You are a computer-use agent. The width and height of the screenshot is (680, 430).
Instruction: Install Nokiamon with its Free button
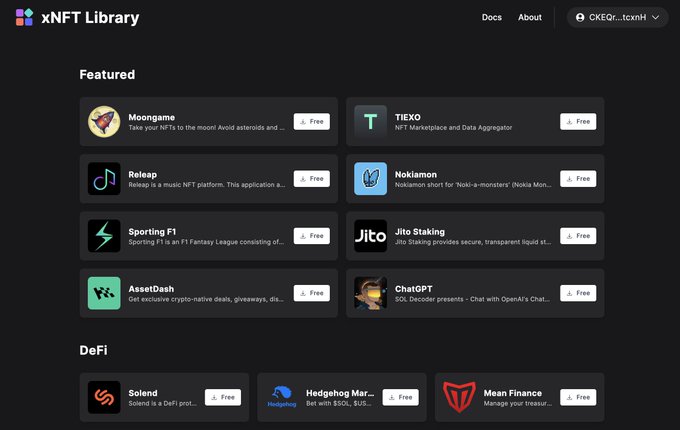coord(578,179)
